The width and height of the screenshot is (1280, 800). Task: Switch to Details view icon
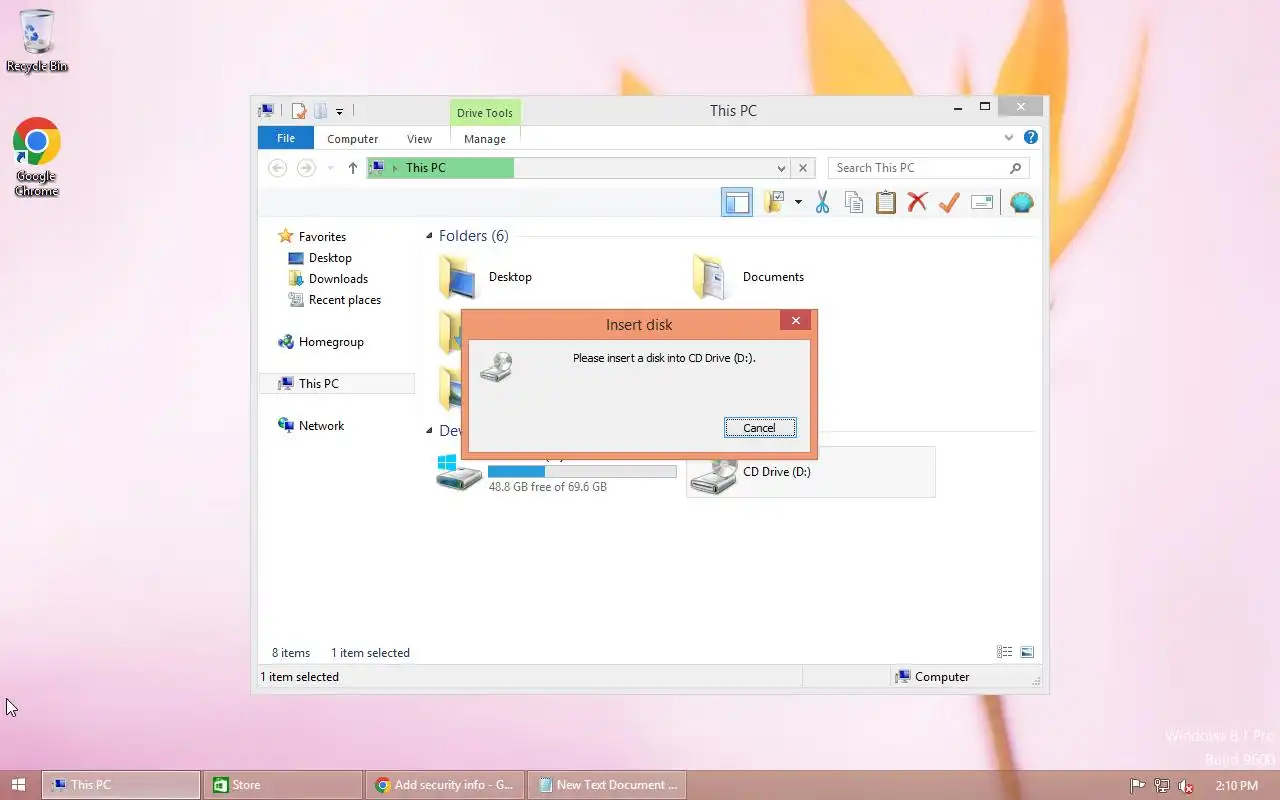tap(1005, 652)
